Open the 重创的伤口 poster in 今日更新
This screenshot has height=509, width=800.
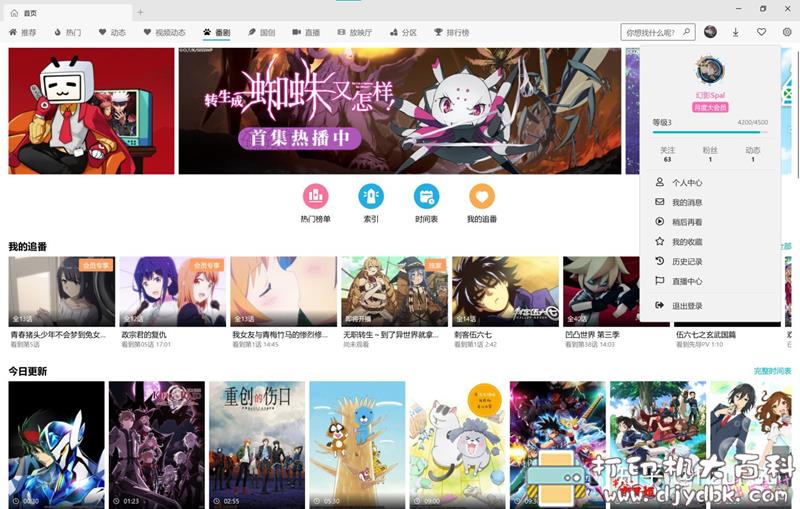[257, 445]
